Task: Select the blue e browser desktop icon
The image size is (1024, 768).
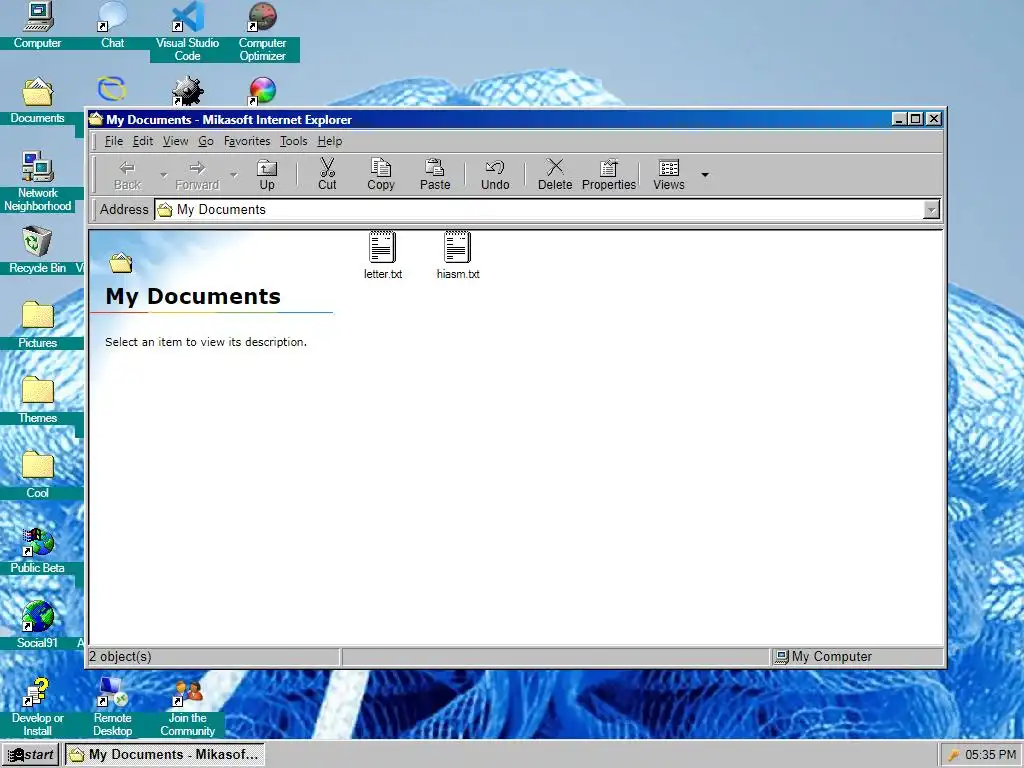Action: tap(112, 89)
